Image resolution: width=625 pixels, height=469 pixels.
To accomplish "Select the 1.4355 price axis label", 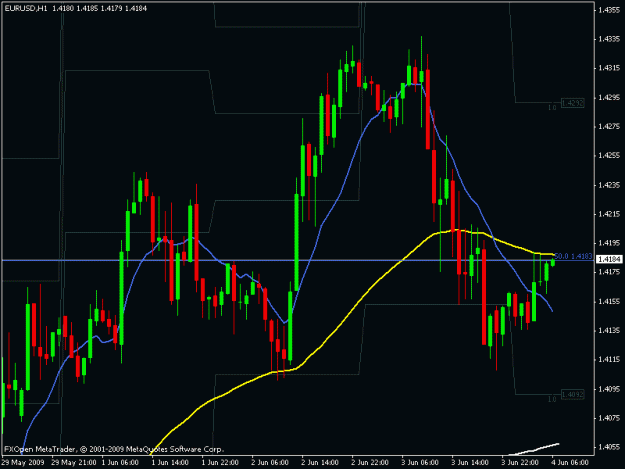I will pyautogui.click(x=609, y=10).
